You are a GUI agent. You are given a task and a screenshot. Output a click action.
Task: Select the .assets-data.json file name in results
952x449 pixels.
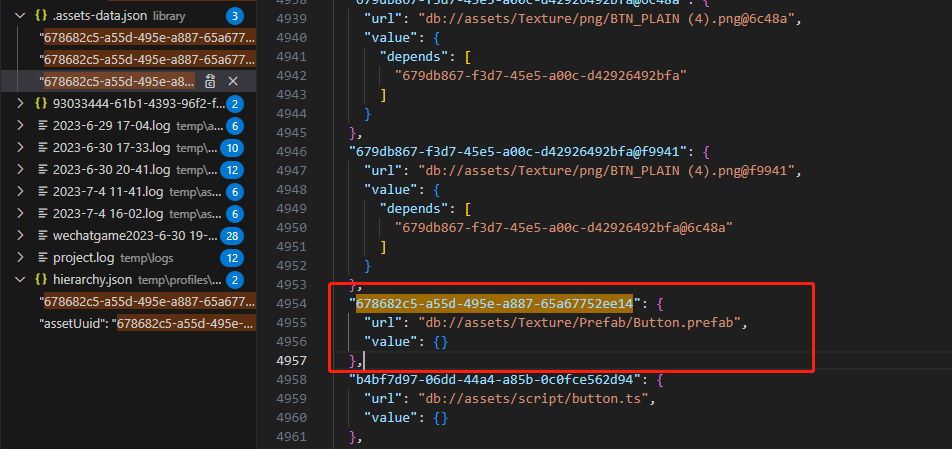pos(101,16)
